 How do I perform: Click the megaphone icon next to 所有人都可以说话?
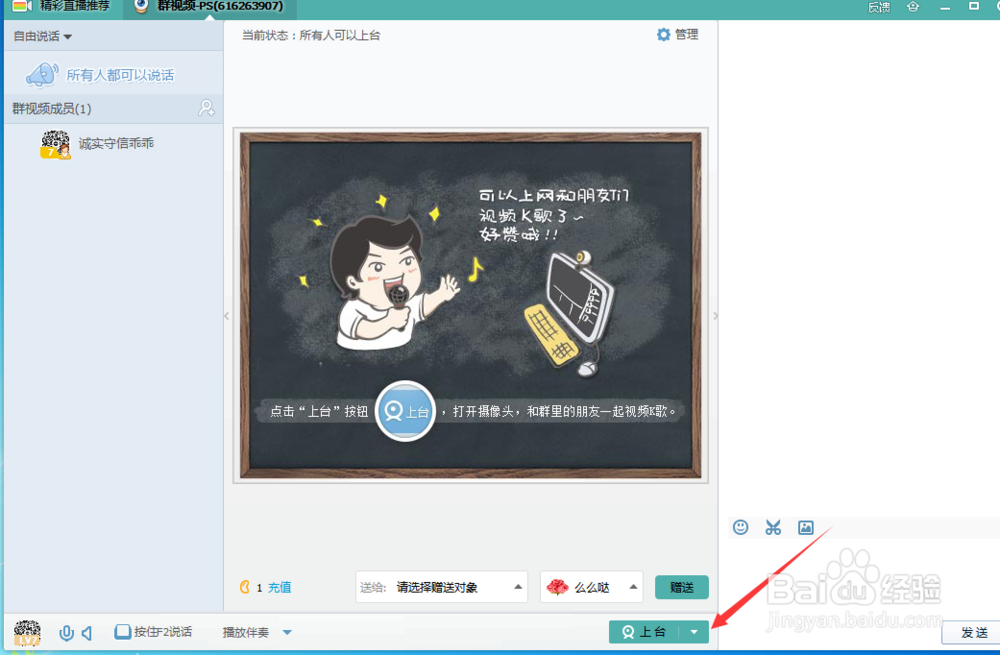pyautogui.click(x=40, y=72)
